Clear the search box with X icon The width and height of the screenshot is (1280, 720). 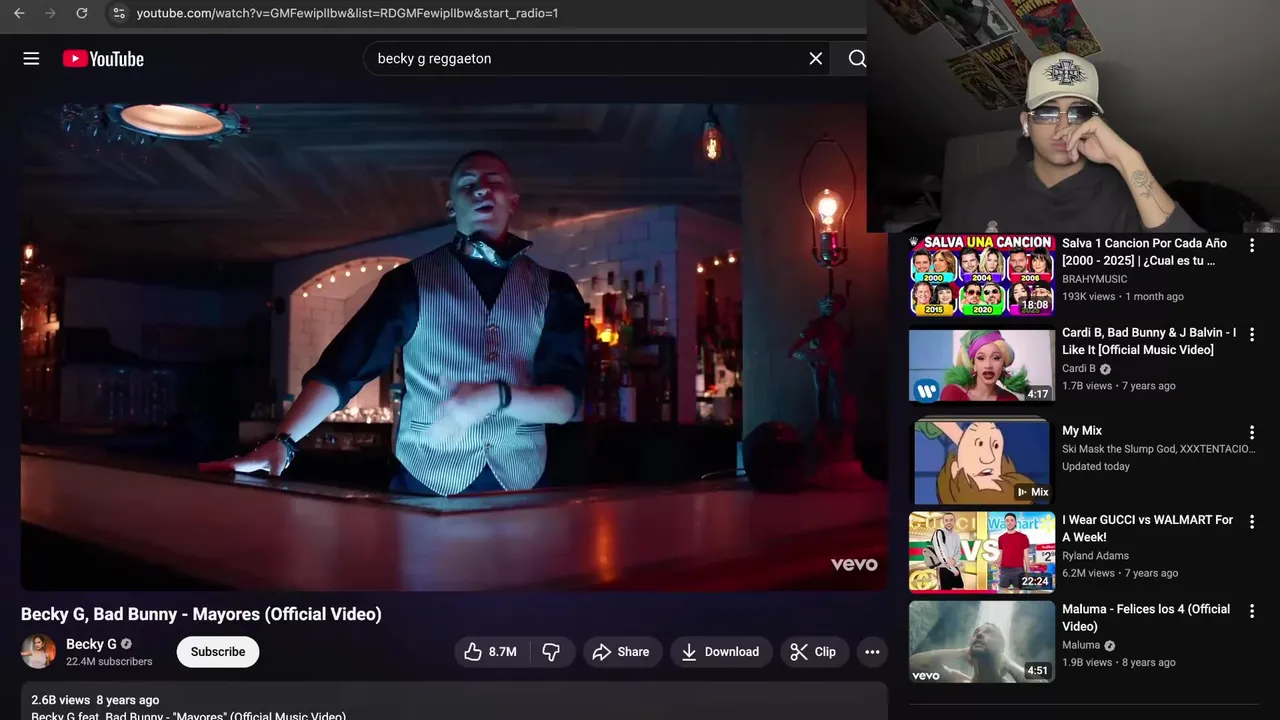[x=816, y=59]
